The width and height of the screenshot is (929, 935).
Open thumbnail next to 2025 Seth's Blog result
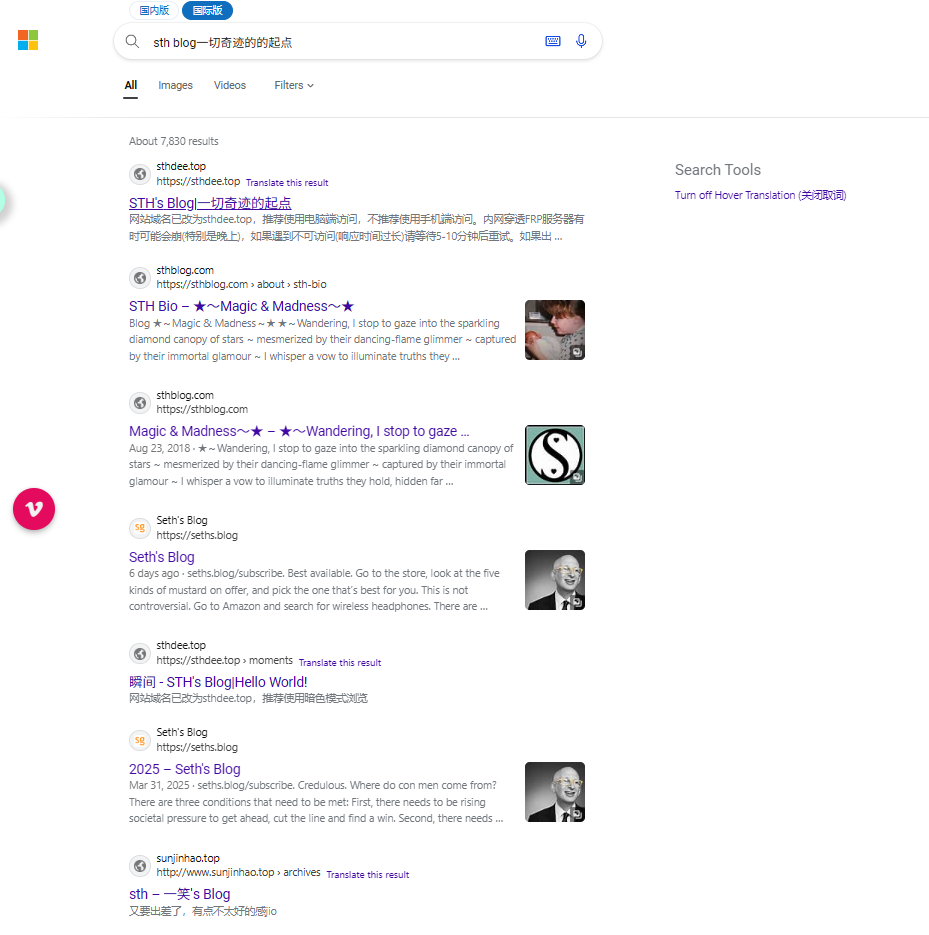point(555,792)
